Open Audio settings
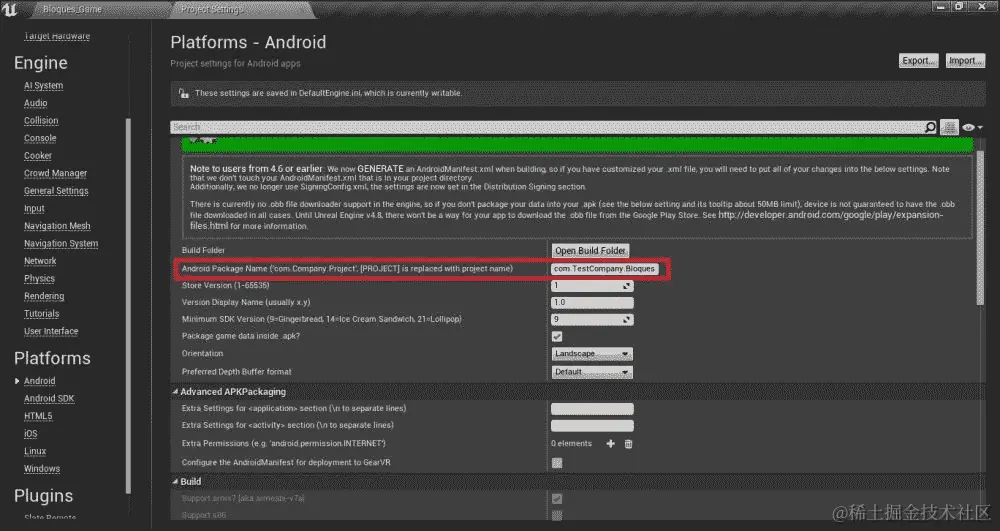Image resolution: width=1000 pixels, height=531 pixels. pos(36,103)
